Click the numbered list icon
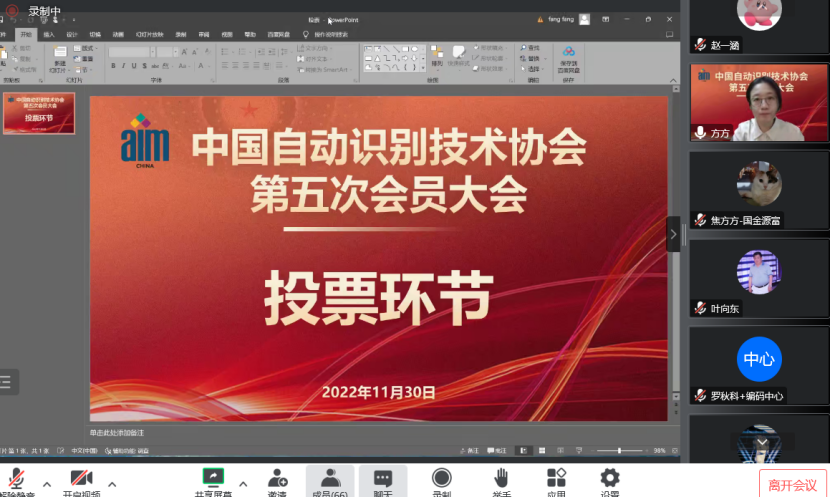831x498 pixels. (x=243, y=52)
